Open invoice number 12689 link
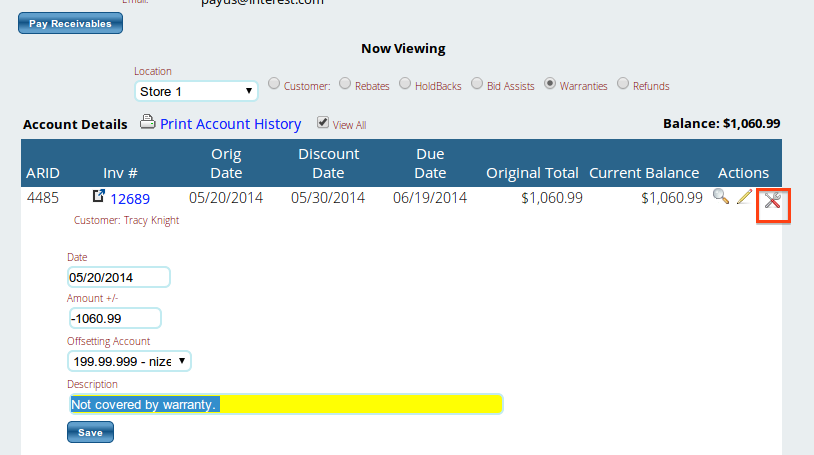Screen dimensions: 814x455 point(130,199)
